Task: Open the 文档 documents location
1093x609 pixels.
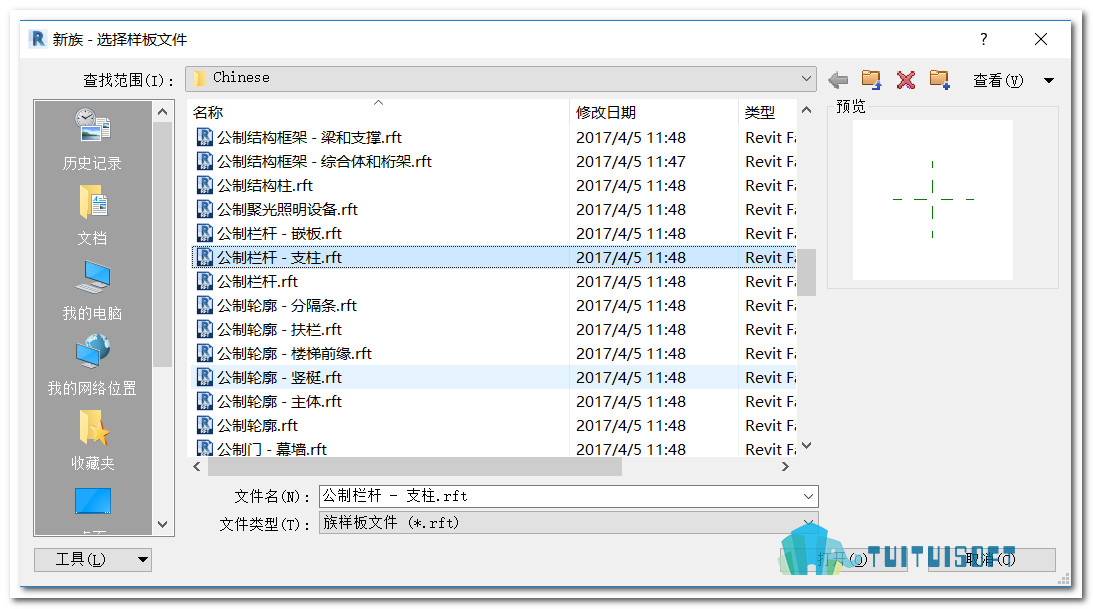Action: point(92,215)
